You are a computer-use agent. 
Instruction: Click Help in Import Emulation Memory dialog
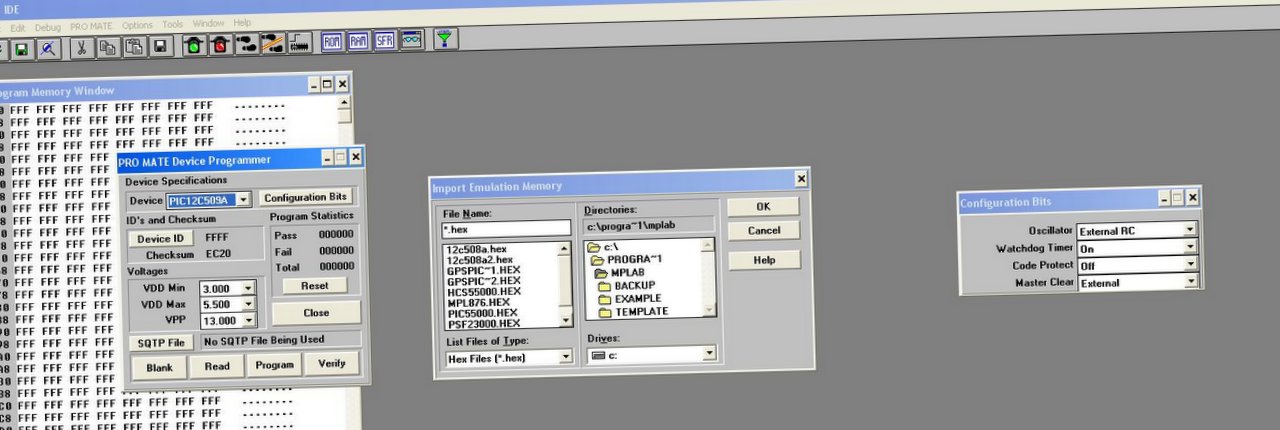coord(764,260)
